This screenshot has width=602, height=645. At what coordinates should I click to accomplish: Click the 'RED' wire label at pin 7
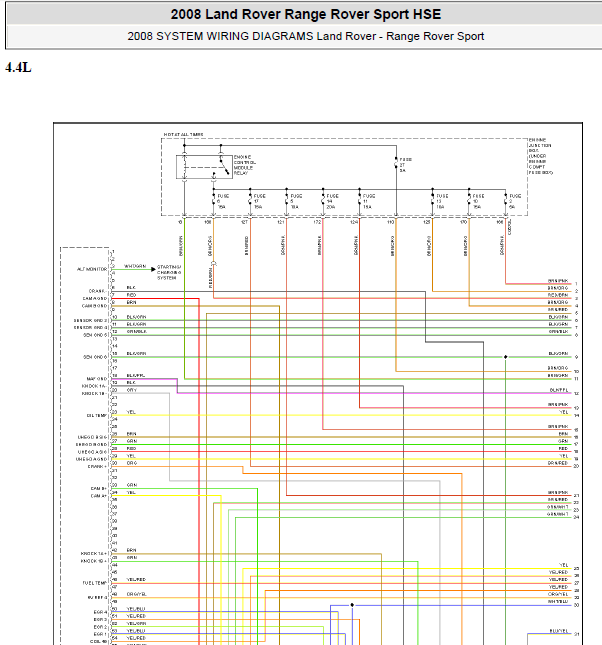point(131,295)
